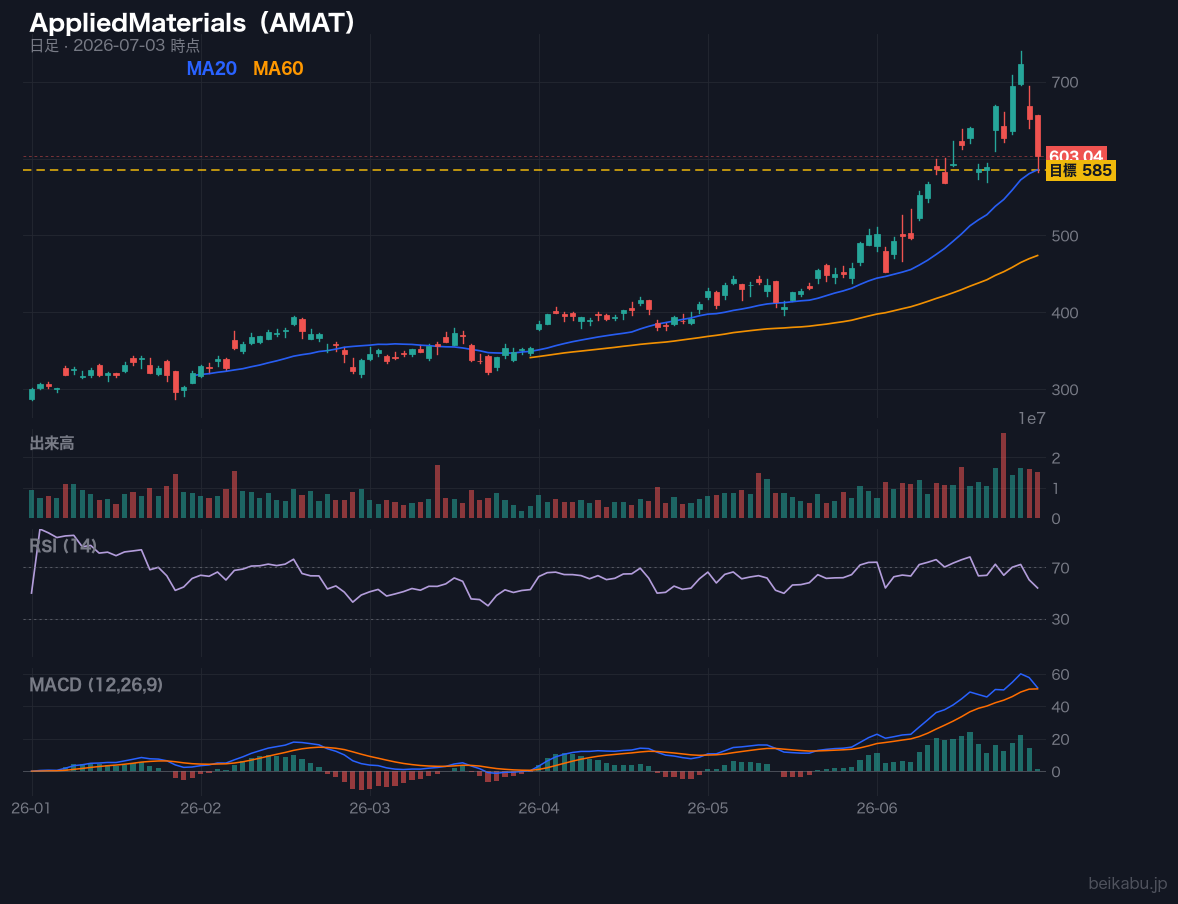Click the MACD (12,26,9) panel label
The image size is (1178, 904).
96,685
